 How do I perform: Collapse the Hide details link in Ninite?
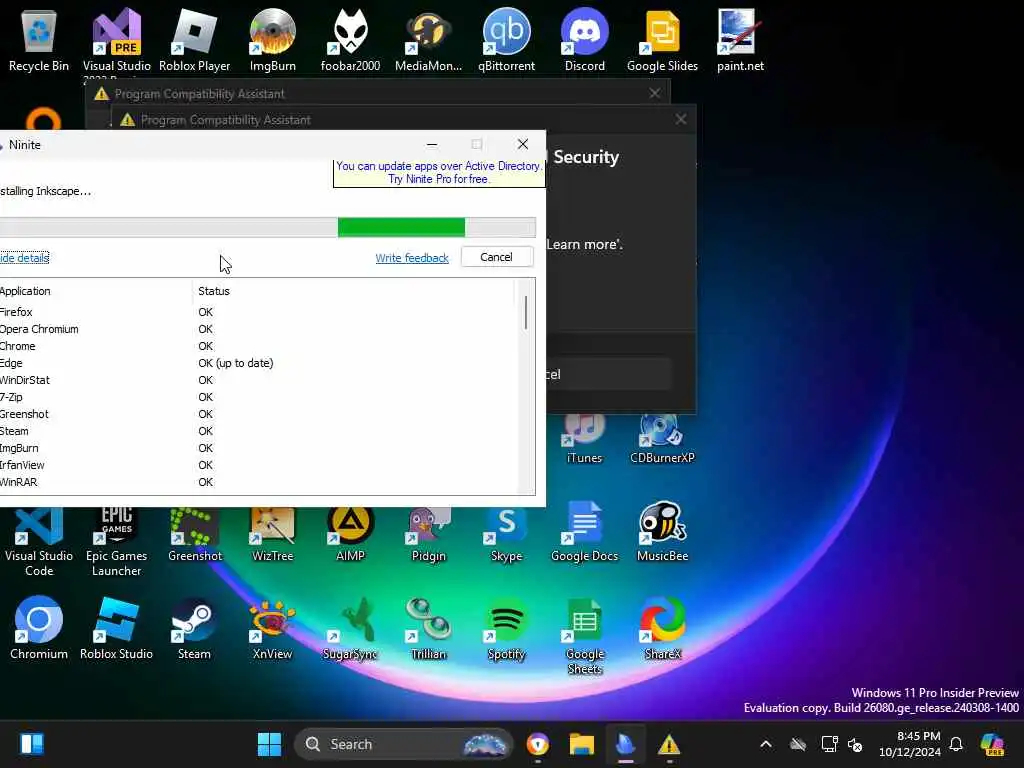24,258
